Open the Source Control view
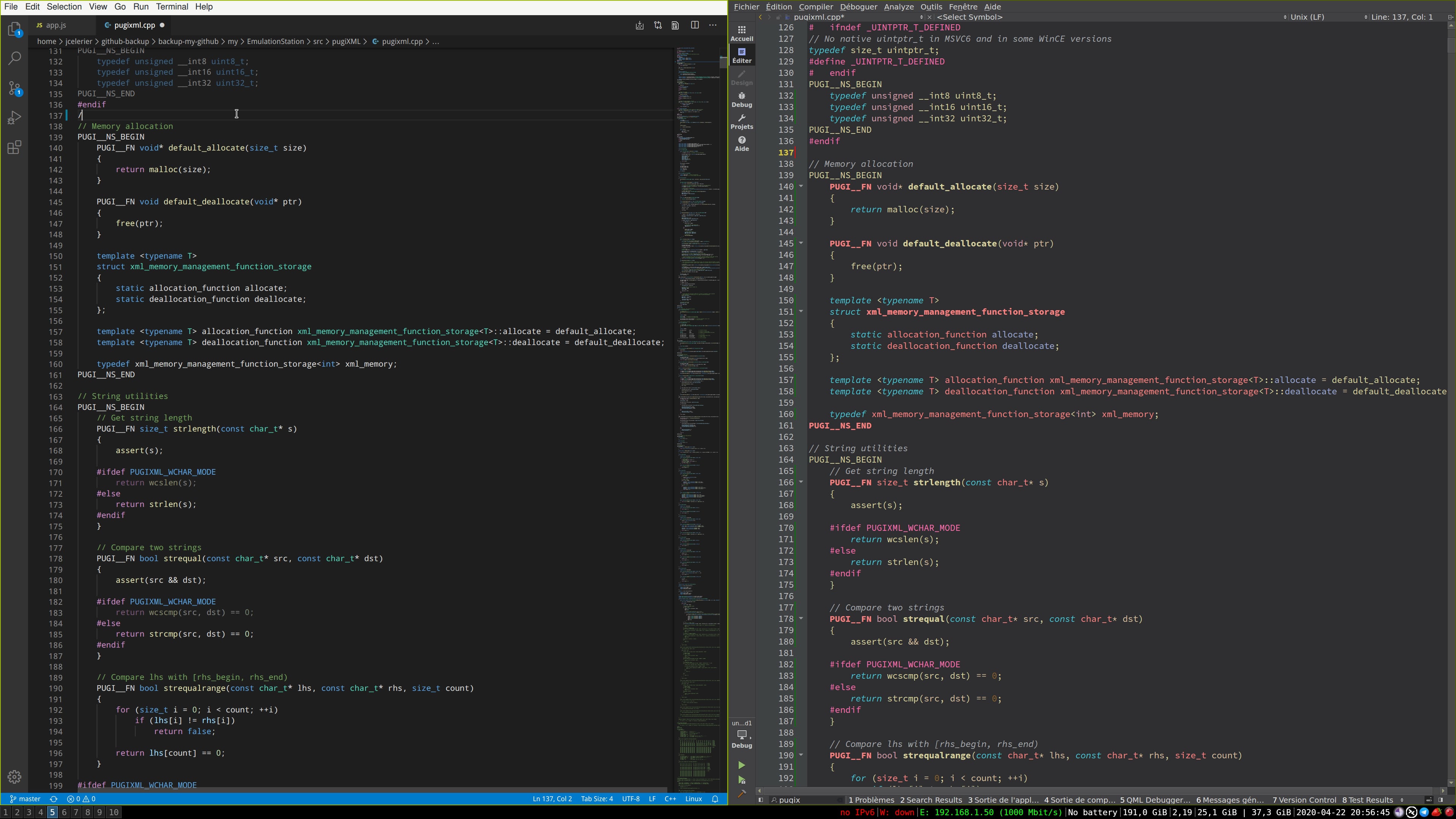1456x819 pixels. click(15, 88)
